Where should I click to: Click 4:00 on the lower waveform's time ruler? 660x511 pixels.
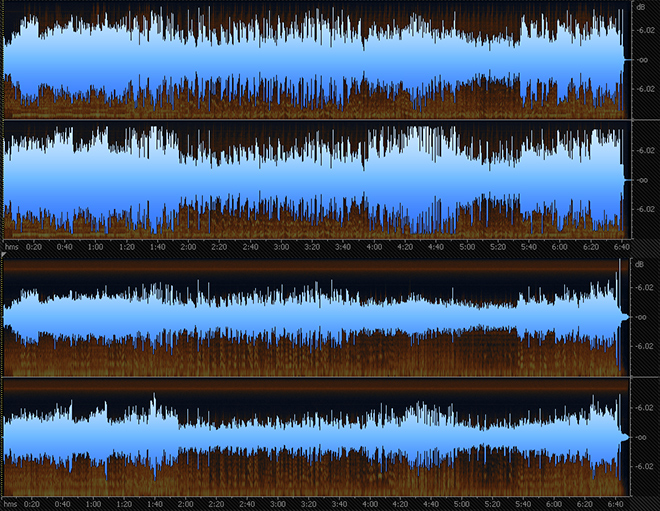(370, 504)
